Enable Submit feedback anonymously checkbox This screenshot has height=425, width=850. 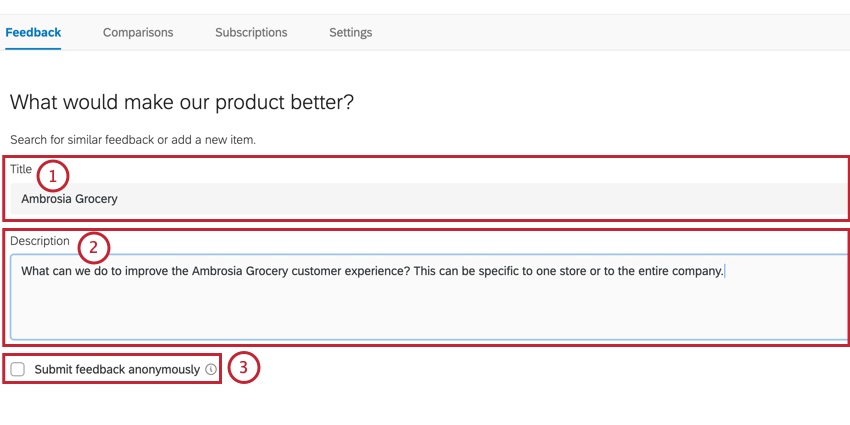(18, 370)
